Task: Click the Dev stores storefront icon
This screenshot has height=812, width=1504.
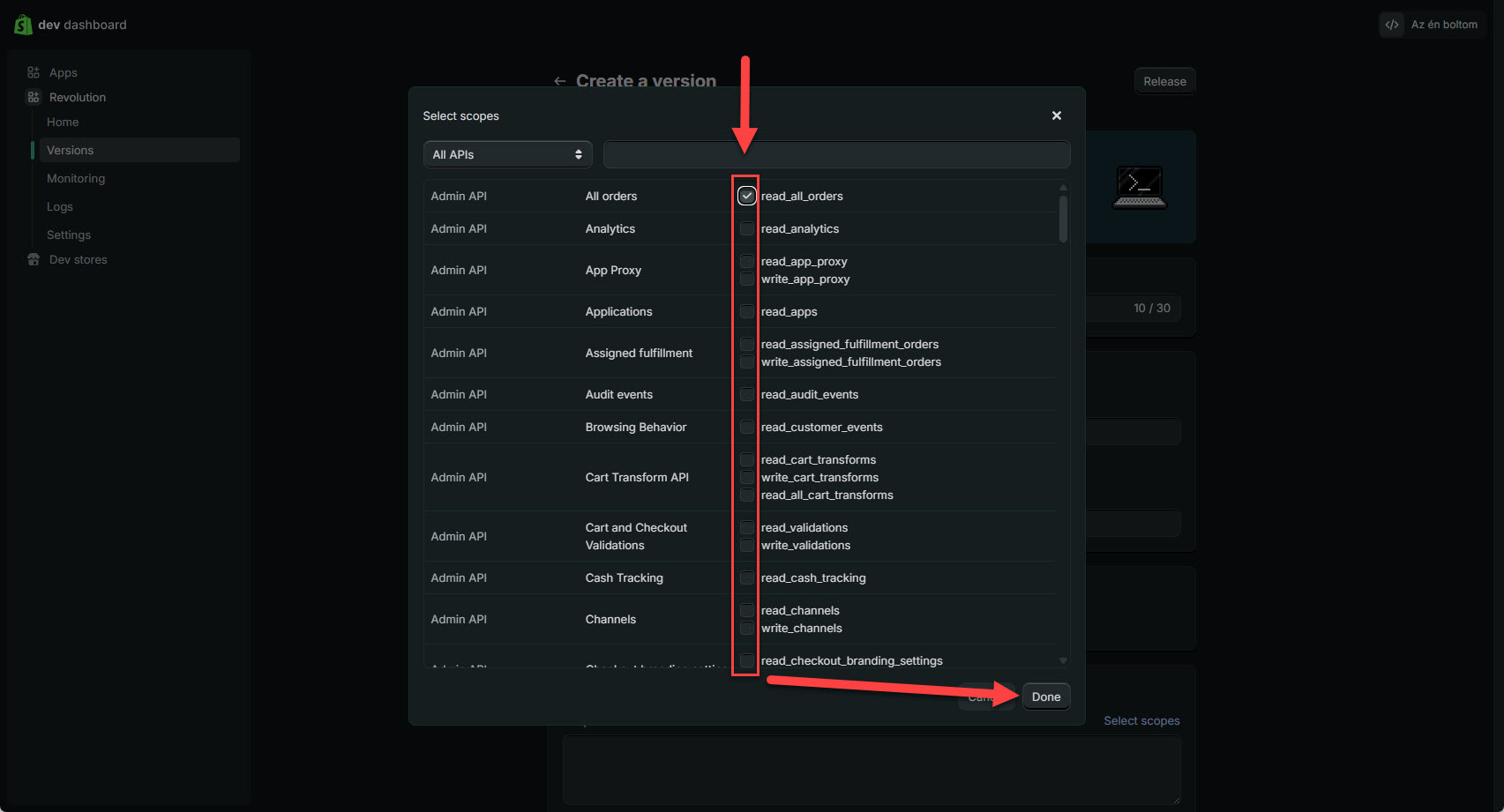Action: [34, 259]
